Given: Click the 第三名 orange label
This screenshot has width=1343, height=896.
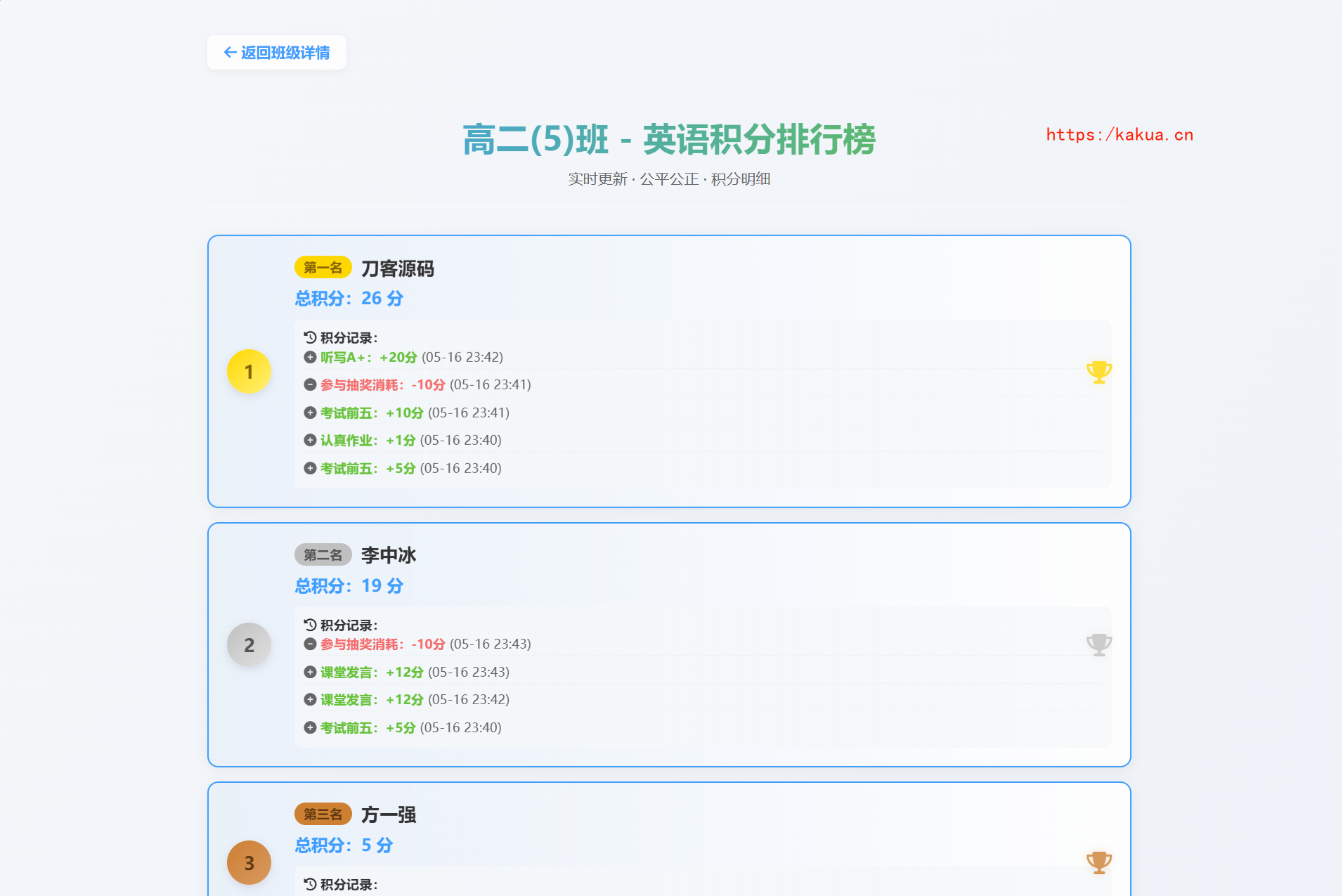Looking at the screenshot, I should click(x=323, y=814).
